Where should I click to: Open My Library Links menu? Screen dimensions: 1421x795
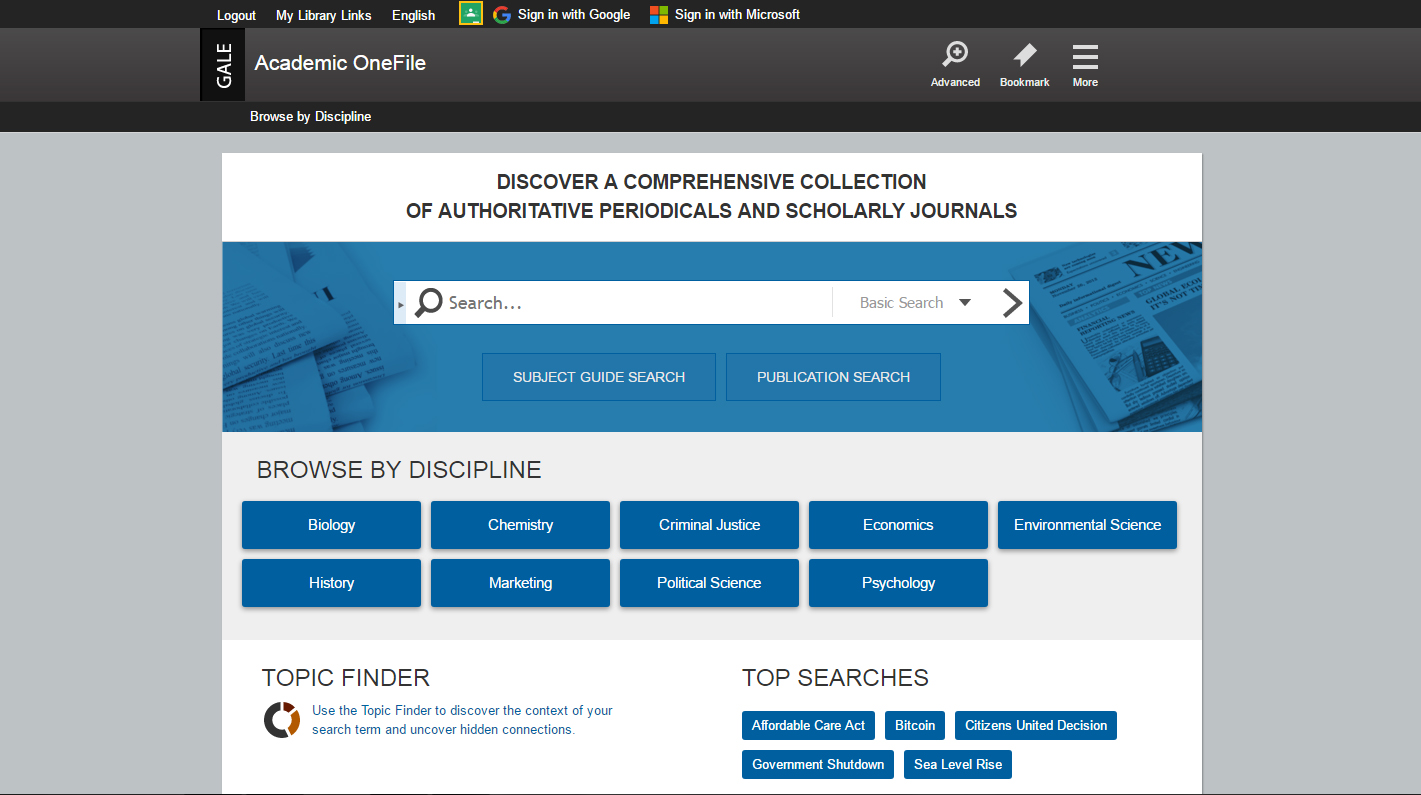(323, 15)
